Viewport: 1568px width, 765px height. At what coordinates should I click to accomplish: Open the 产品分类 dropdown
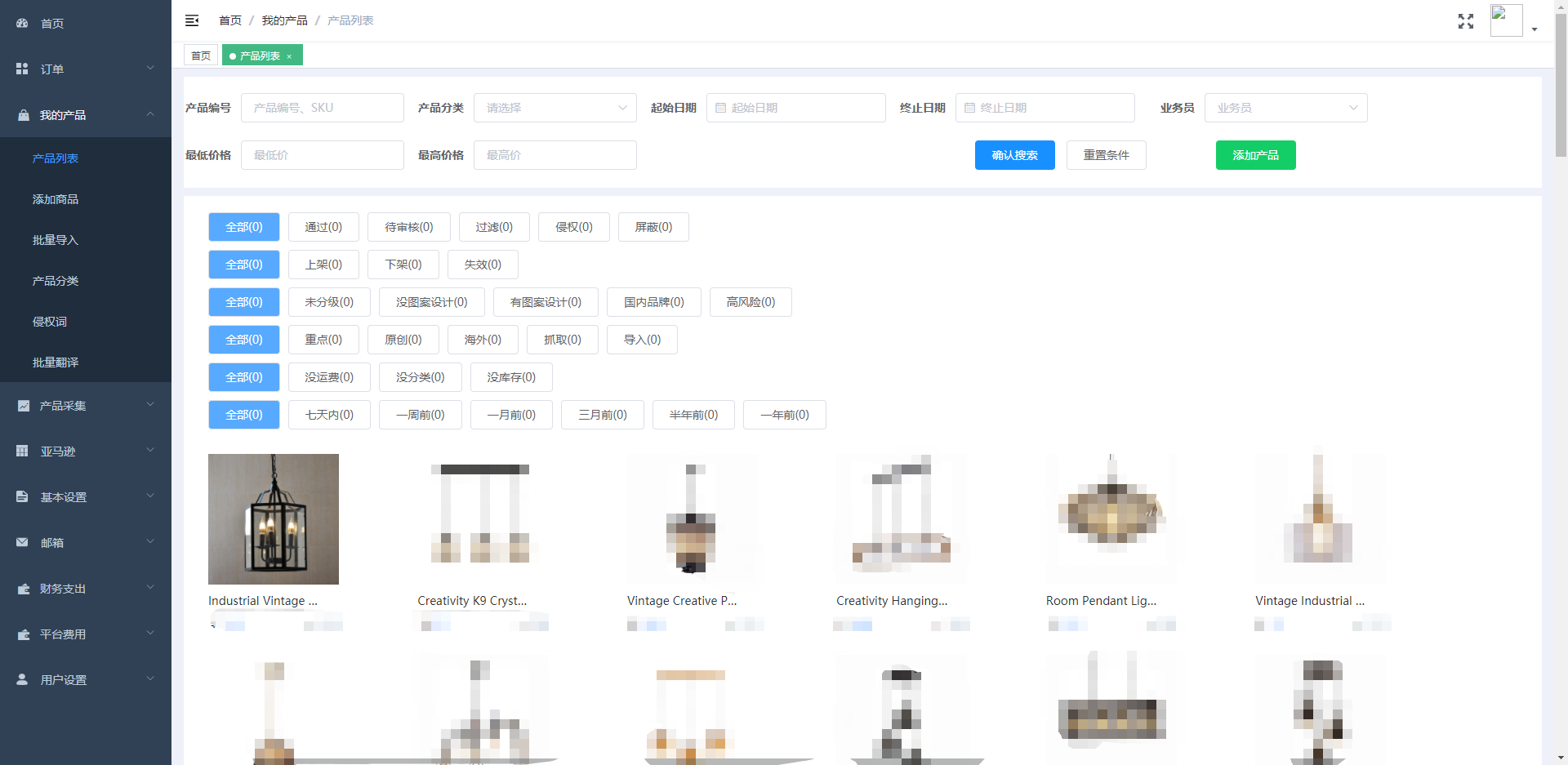point(555,108)
